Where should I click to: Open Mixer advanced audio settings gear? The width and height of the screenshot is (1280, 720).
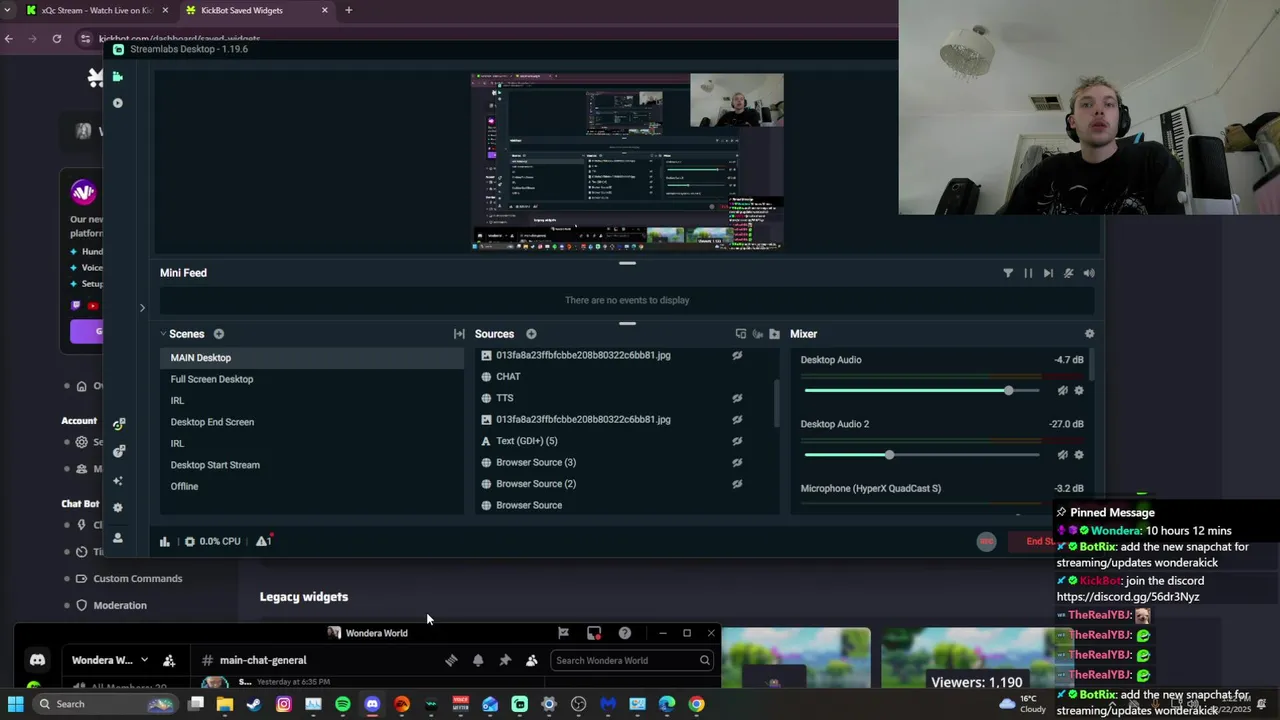[1089, 334]
